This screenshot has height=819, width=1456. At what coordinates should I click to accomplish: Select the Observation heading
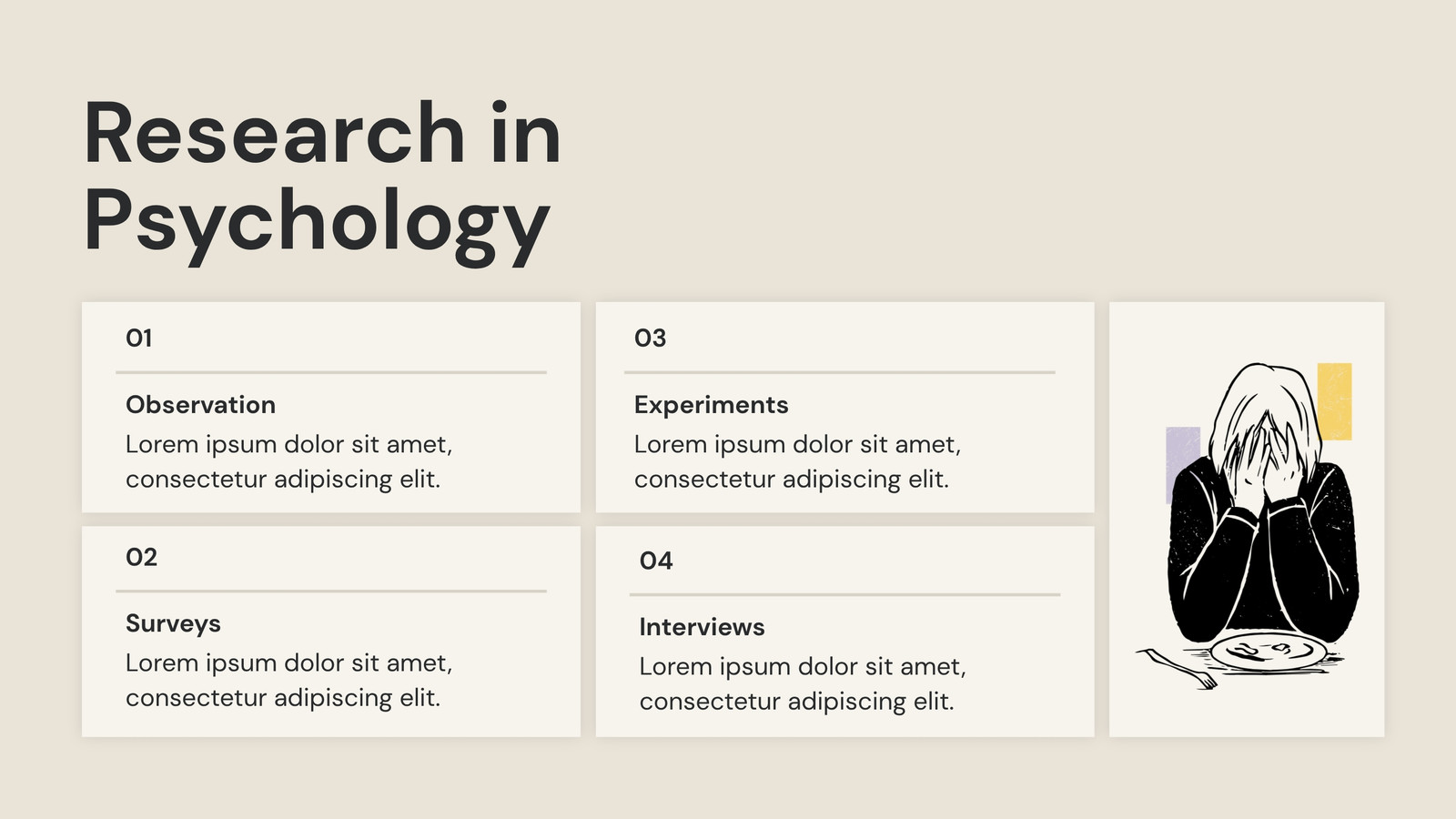tap(200, 405)
